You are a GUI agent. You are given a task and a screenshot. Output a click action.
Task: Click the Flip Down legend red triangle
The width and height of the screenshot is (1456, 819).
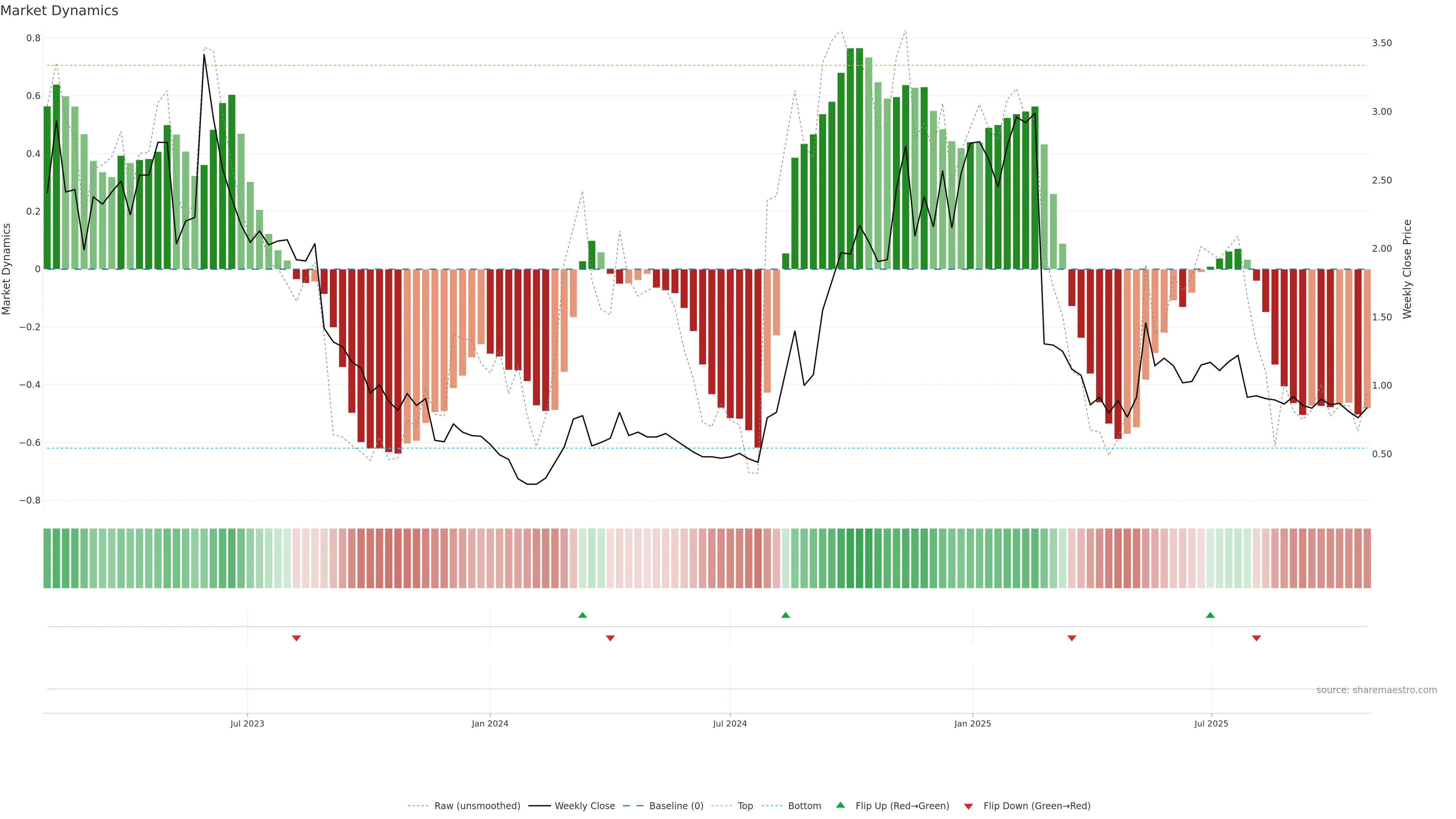(x=968, y=806)
